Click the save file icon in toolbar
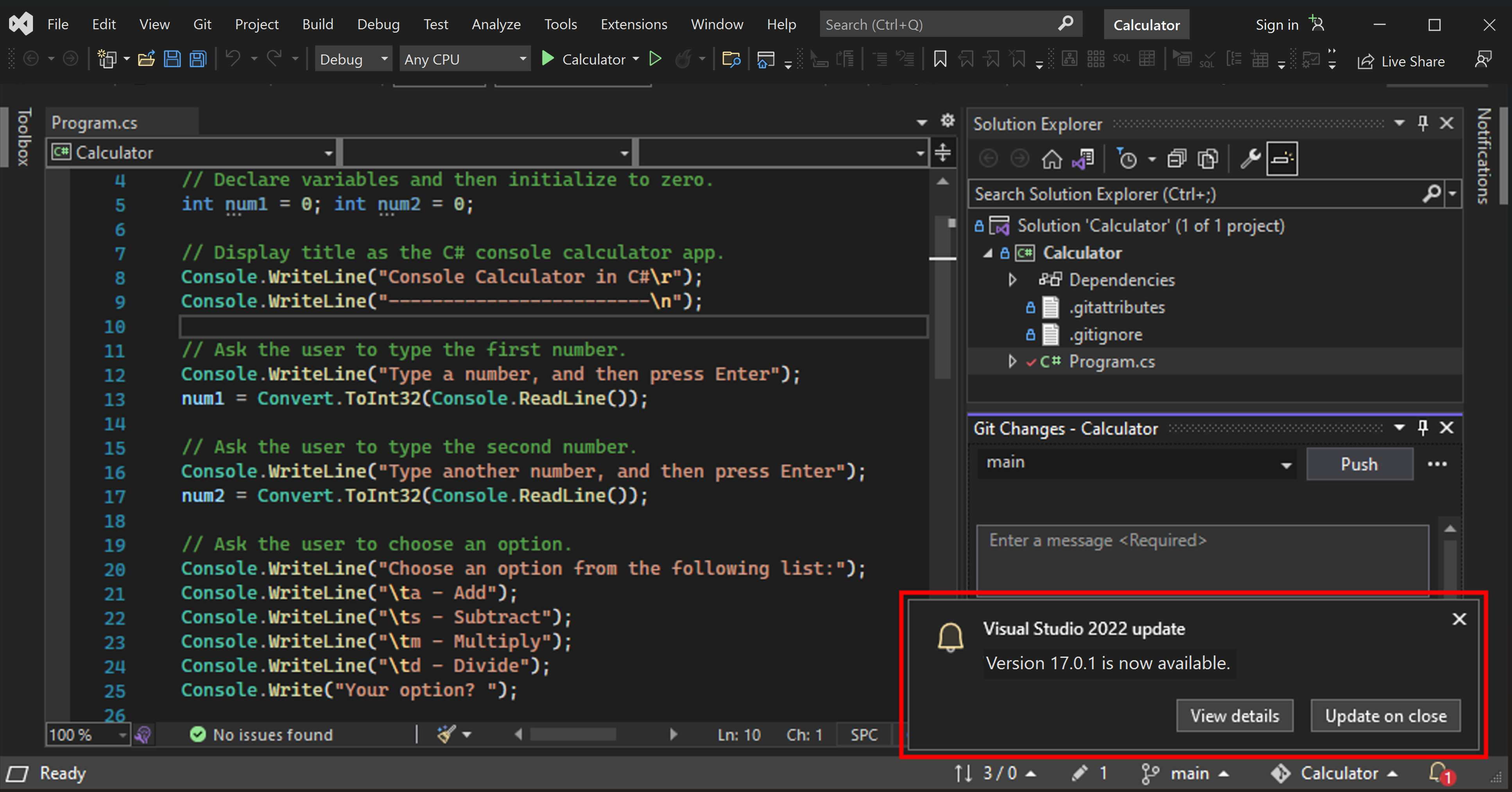This screenshot has height=792, width=1512. click(x=170, y=59)
